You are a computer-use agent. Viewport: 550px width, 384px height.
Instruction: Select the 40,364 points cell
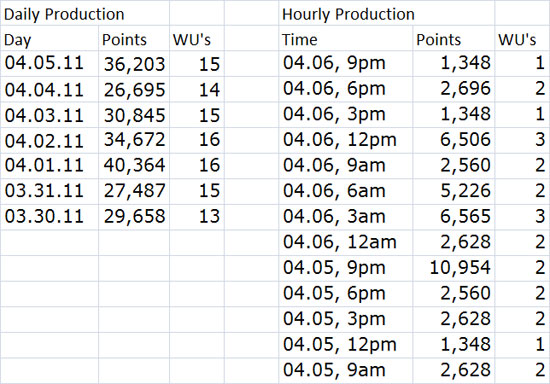point(134,166)
